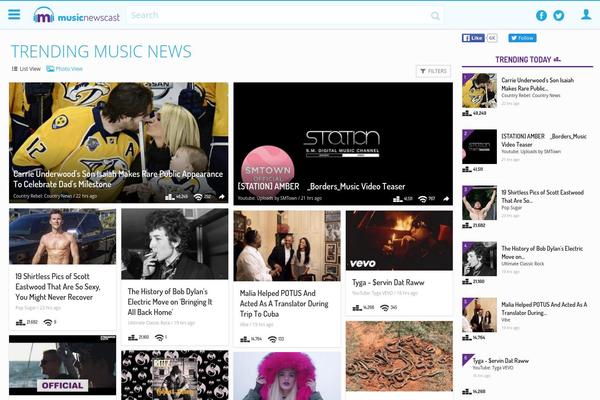Click the snakes on red dirt thumbnail
Viewport: 600px width, 400px height.
[x=399, y=356]
